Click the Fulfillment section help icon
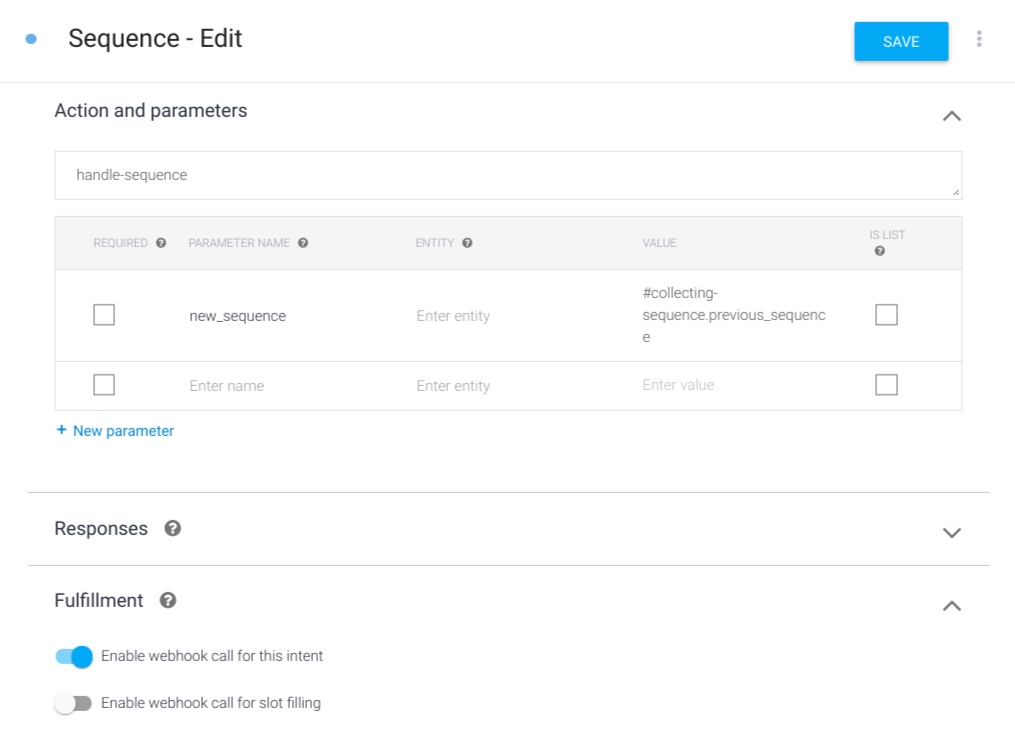Image resolution: width=1015 pixels, height=741 pixels. tap(168, 601)
